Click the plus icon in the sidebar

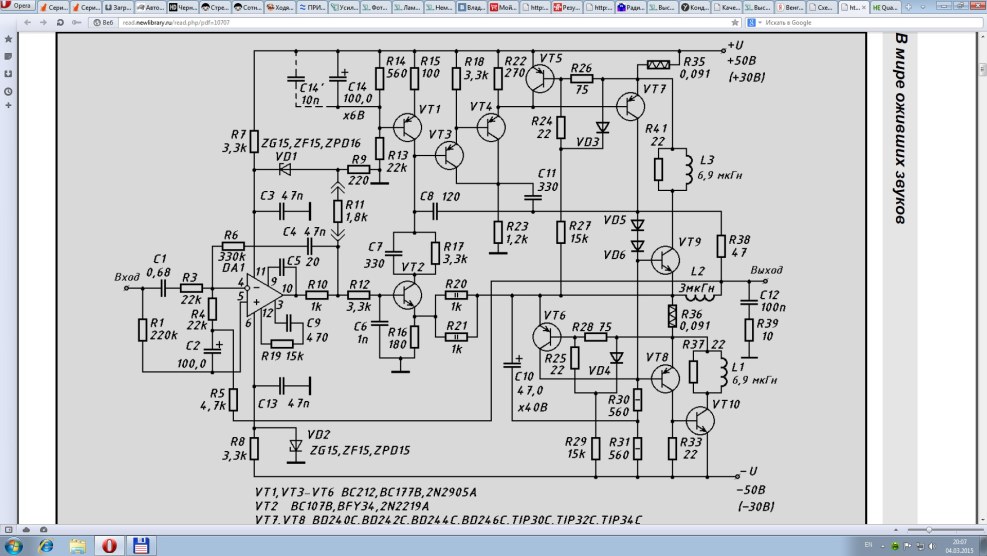tap(8, 106)
